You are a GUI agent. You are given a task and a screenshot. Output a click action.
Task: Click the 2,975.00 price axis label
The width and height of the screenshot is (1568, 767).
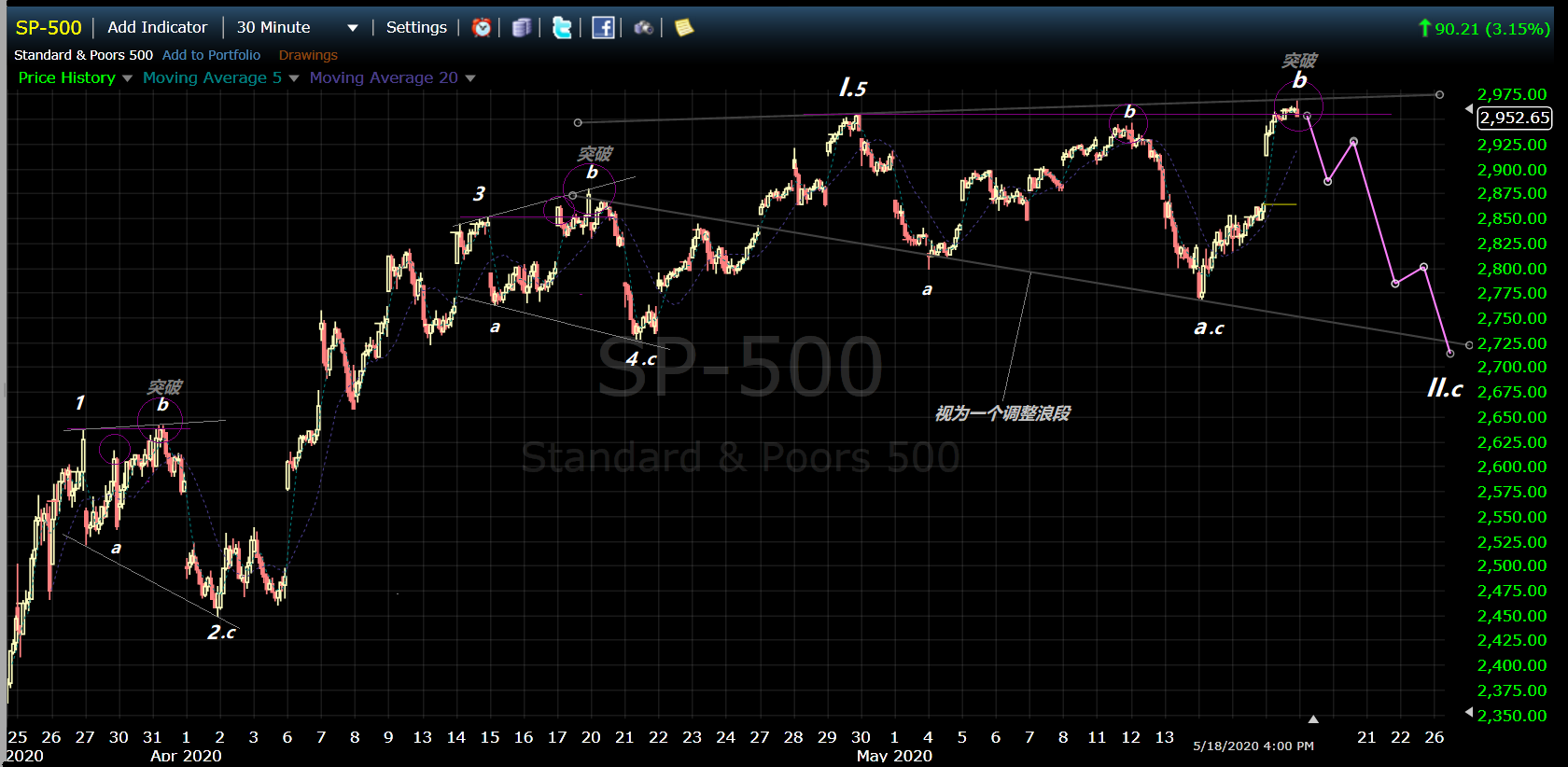pos(1511,94)
